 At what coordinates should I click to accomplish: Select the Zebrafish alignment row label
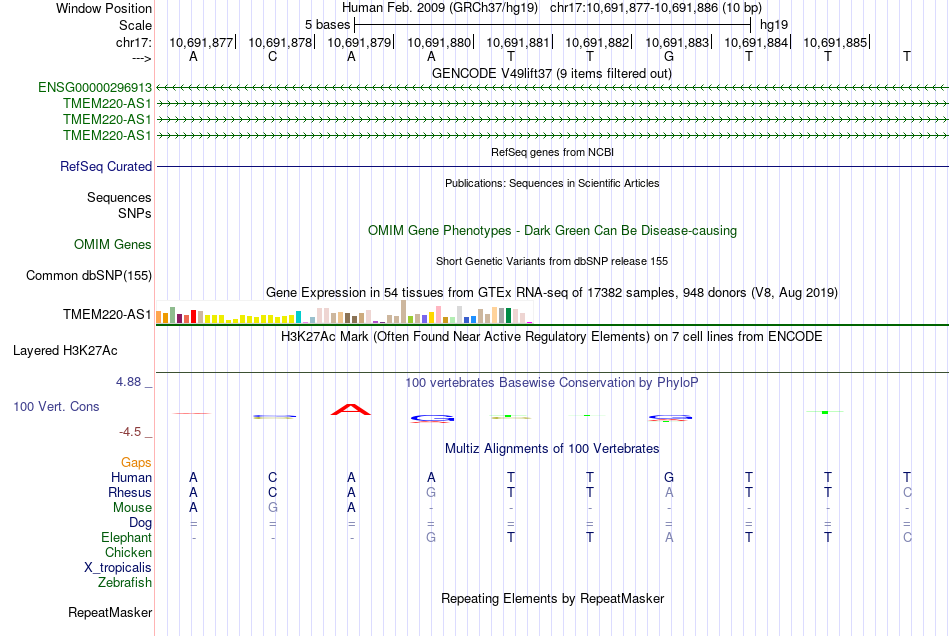click(125, 583)
